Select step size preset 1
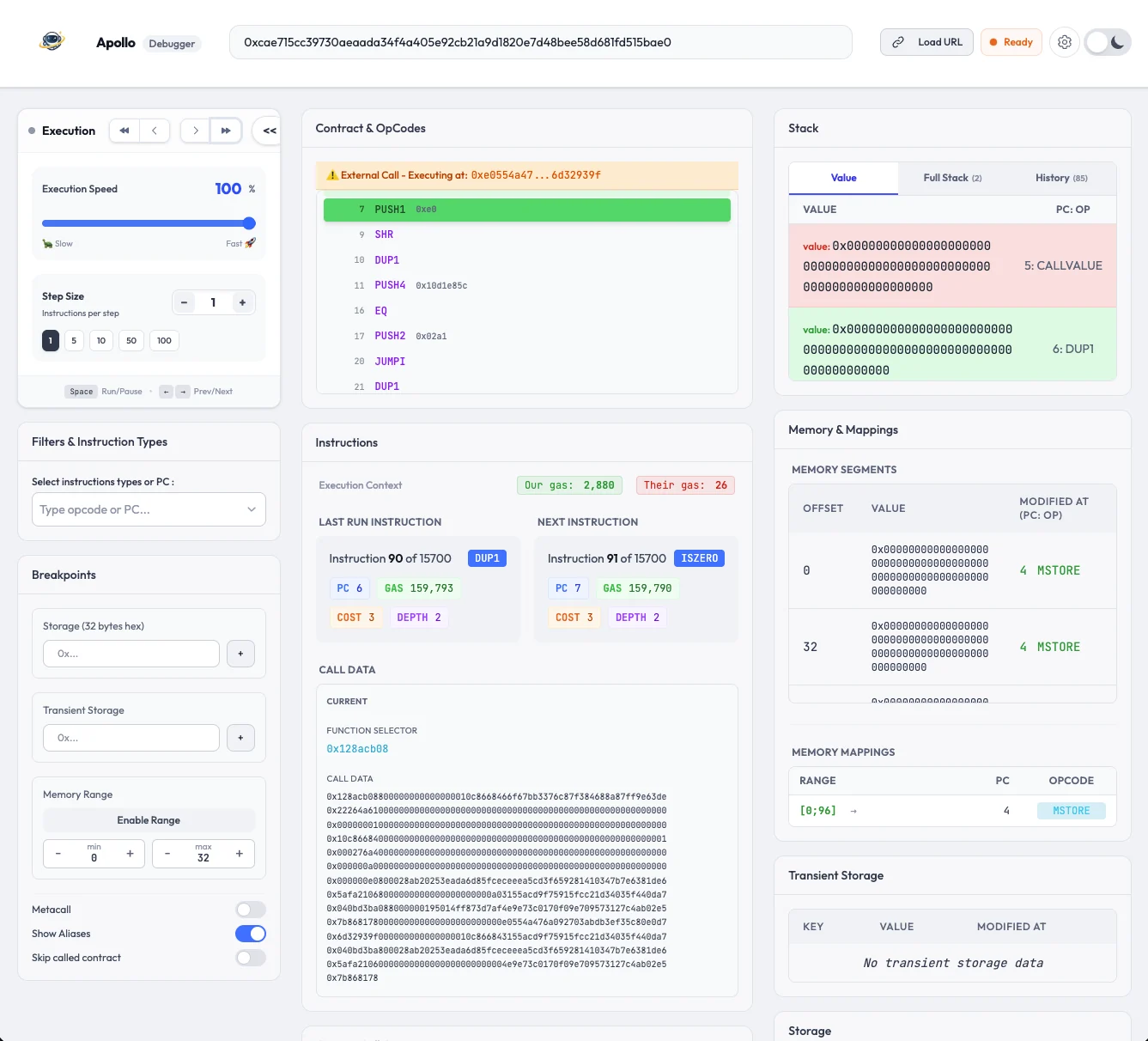 coord(51,340)
